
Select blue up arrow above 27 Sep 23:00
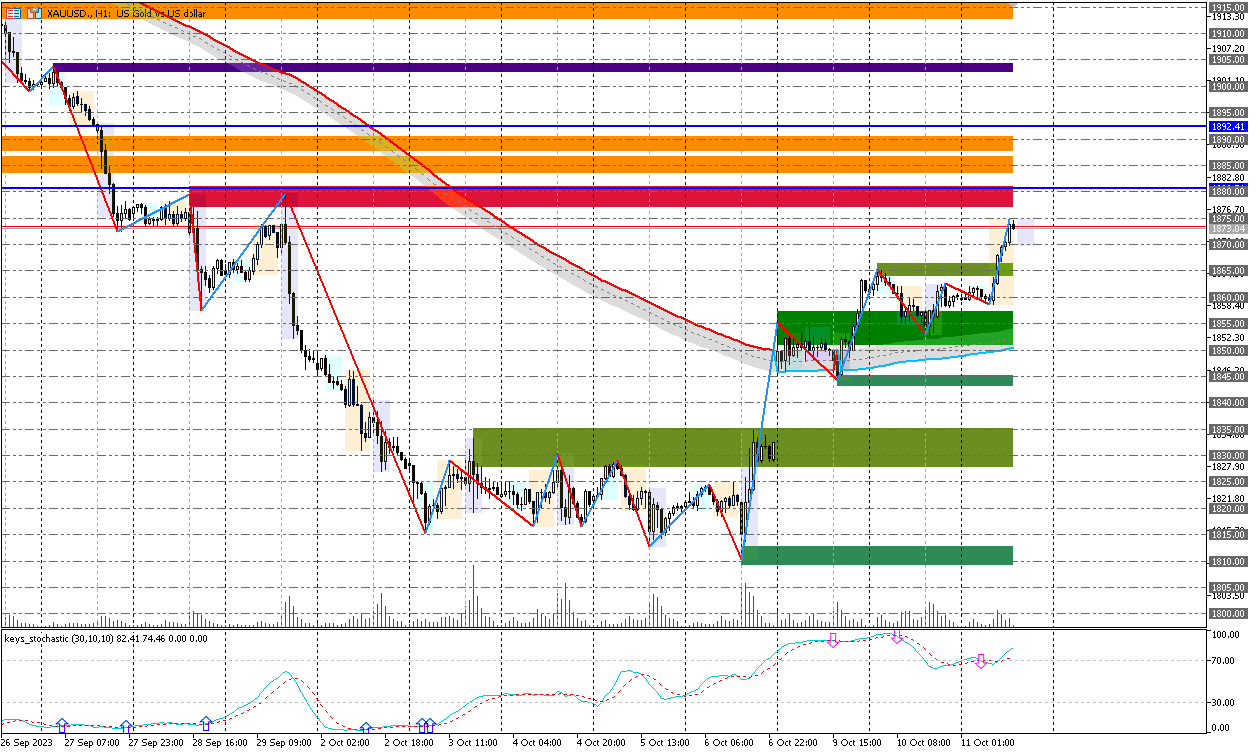pos(126,725)
